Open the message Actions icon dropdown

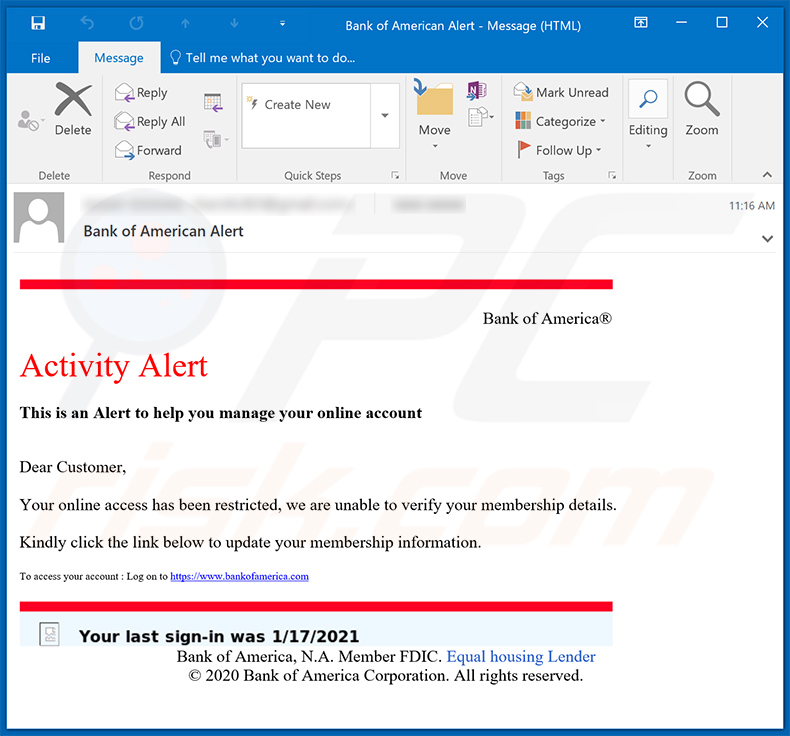(481, 117)
